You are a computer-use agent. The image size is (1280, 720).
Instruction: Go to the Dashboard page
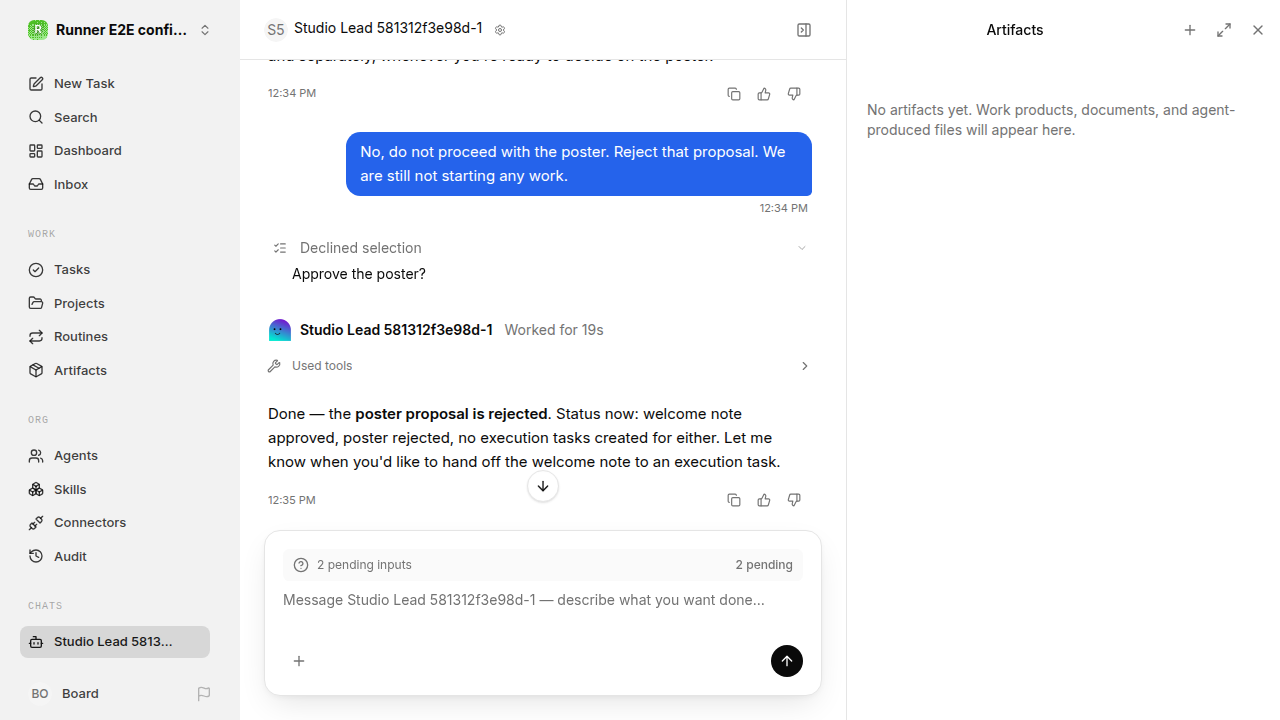[120, 151]
